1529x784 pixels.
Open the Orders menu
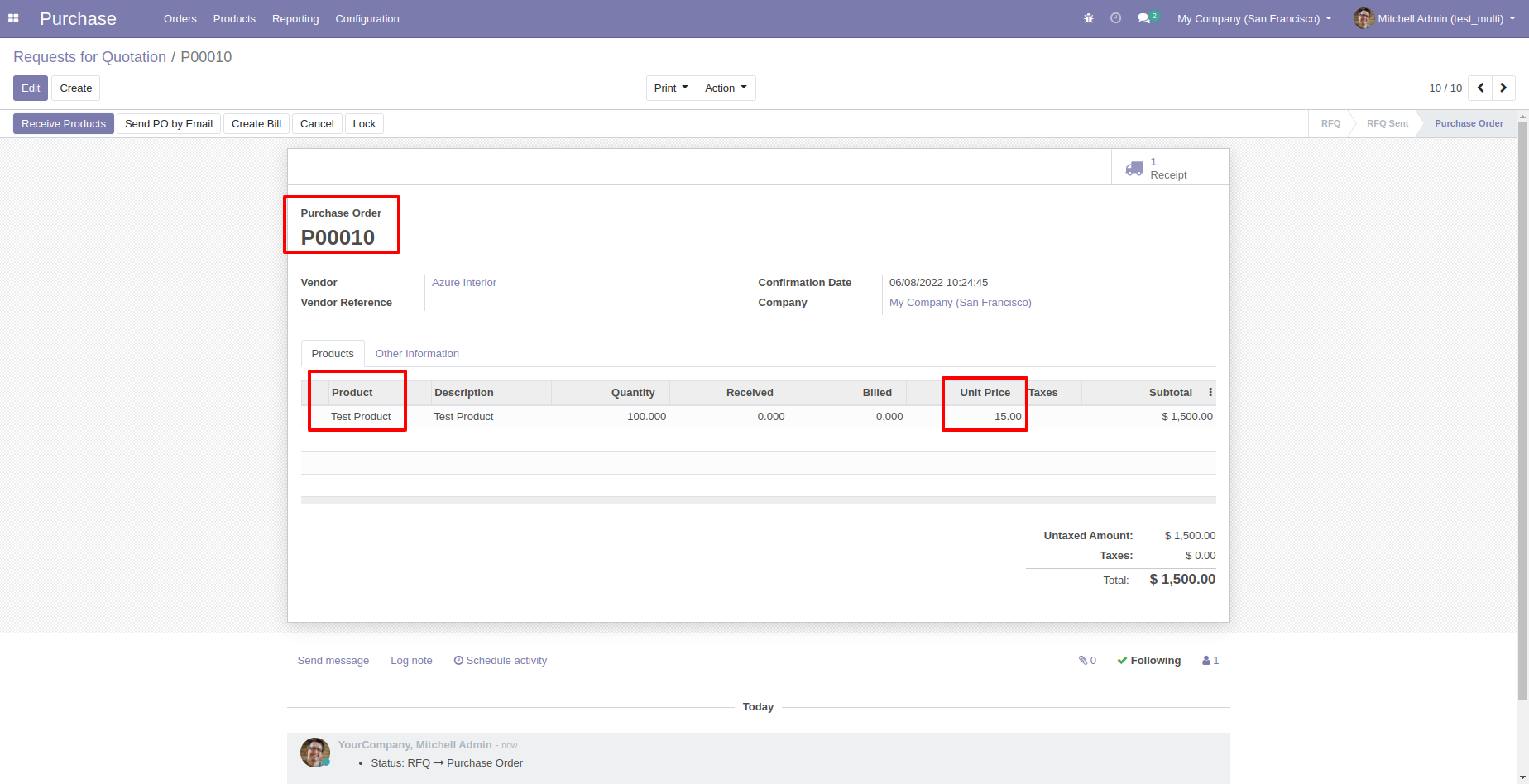pos(180,18)
